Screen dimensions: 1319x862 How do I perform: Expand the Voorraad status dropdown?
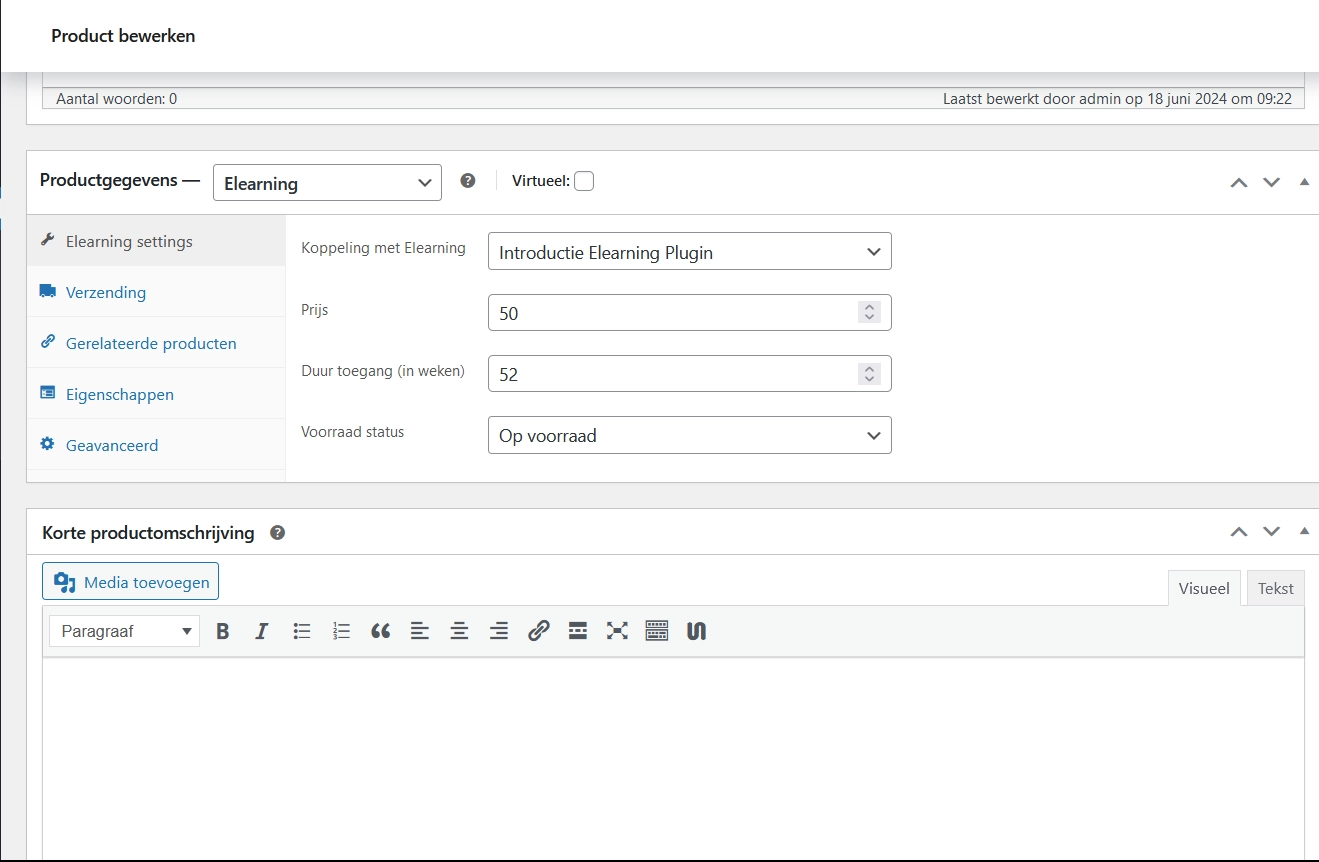689,436
